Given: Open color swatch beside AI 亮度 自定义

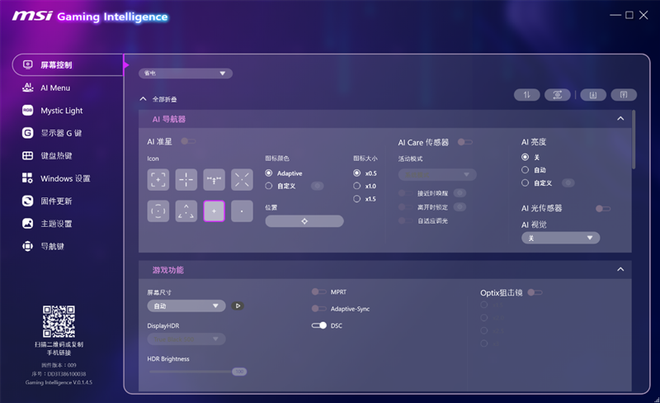Looking at the screenshot, I should (x=568, y=183).
